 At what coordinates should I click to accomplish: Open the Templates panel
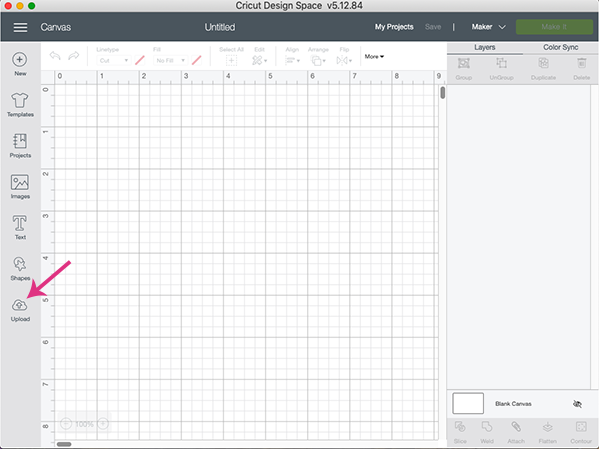click(x=20, y=105)
